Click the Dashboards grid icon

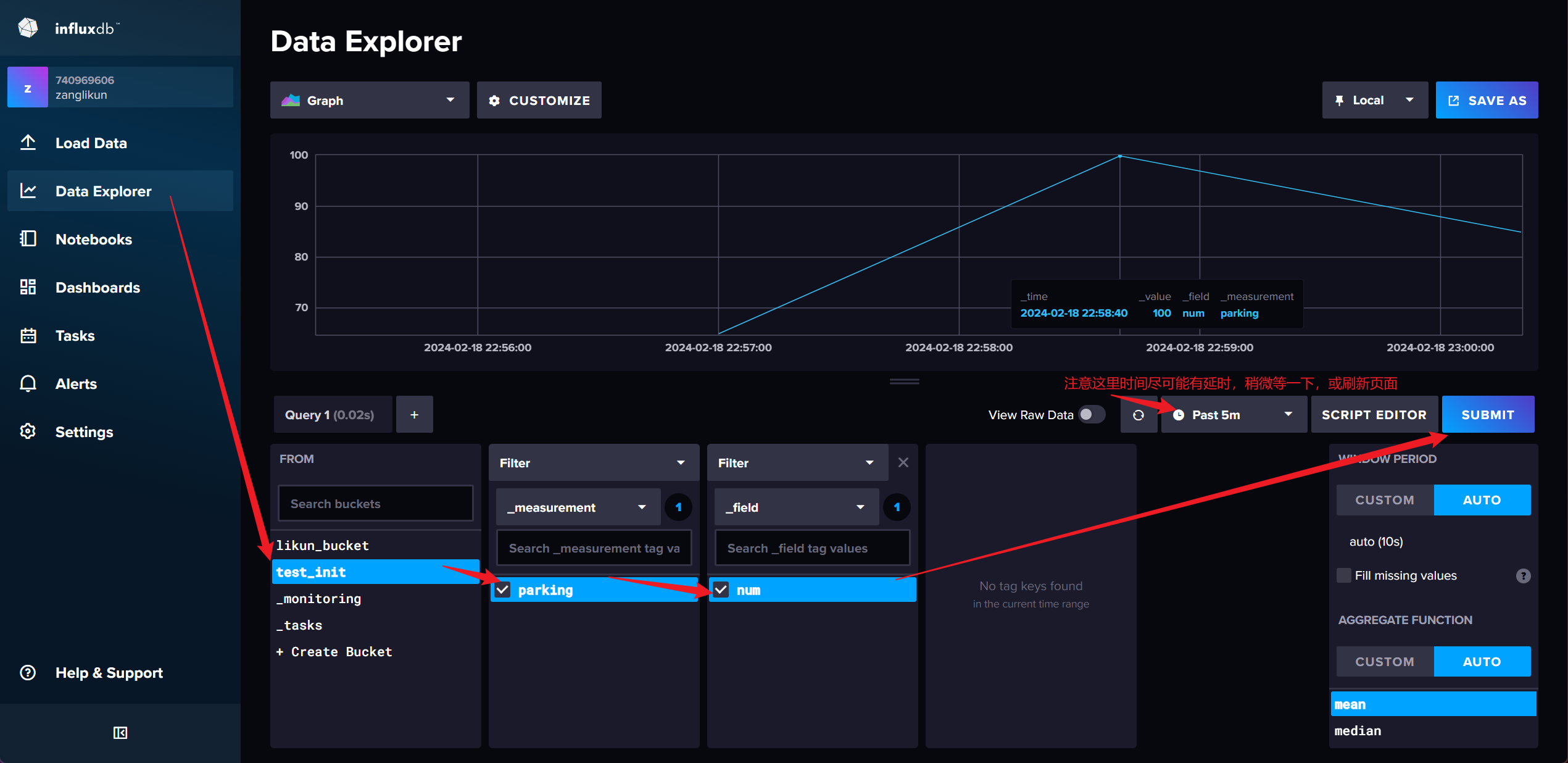pyautogui.click(x=28, y=287)
